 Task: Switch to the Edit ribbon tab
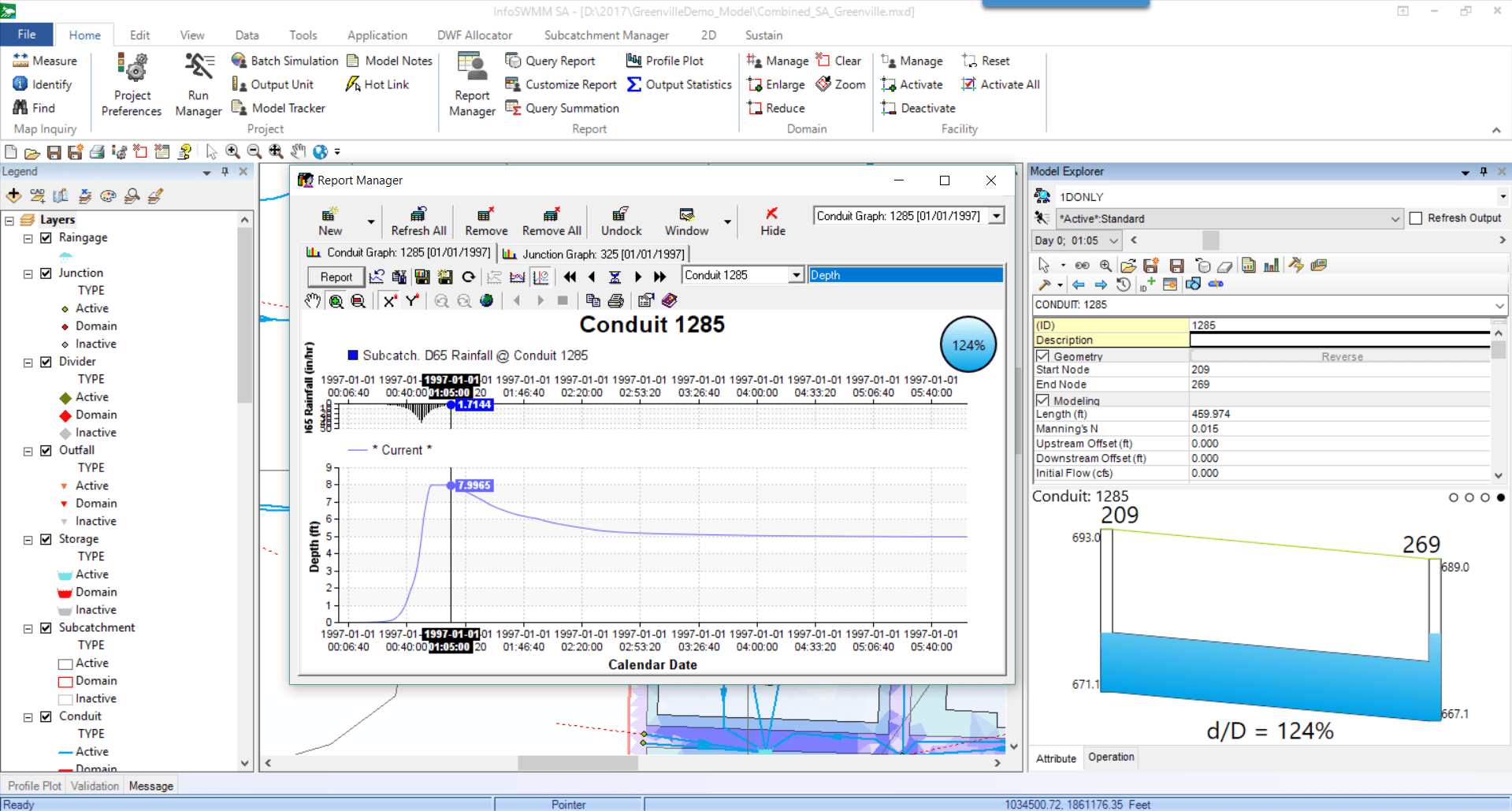click(x=139, y=35)
